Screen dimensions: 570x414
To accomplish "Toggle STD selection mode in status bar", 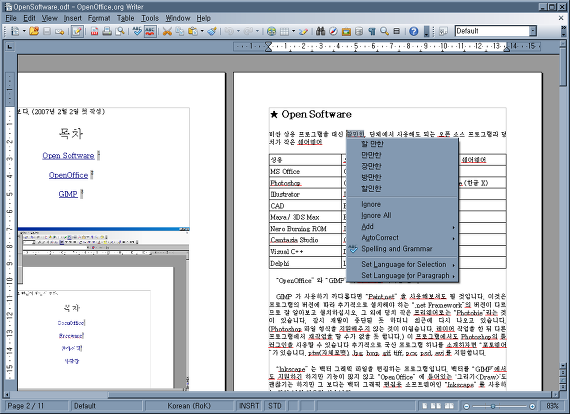I will pos(275,406).
